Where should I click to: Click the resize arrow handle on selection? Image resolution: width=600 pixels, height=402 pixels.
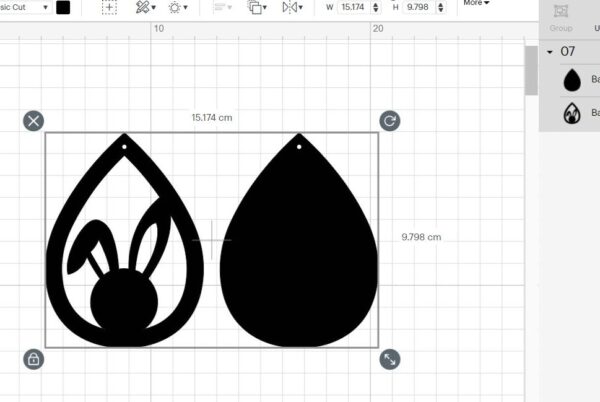pos(390,358)
